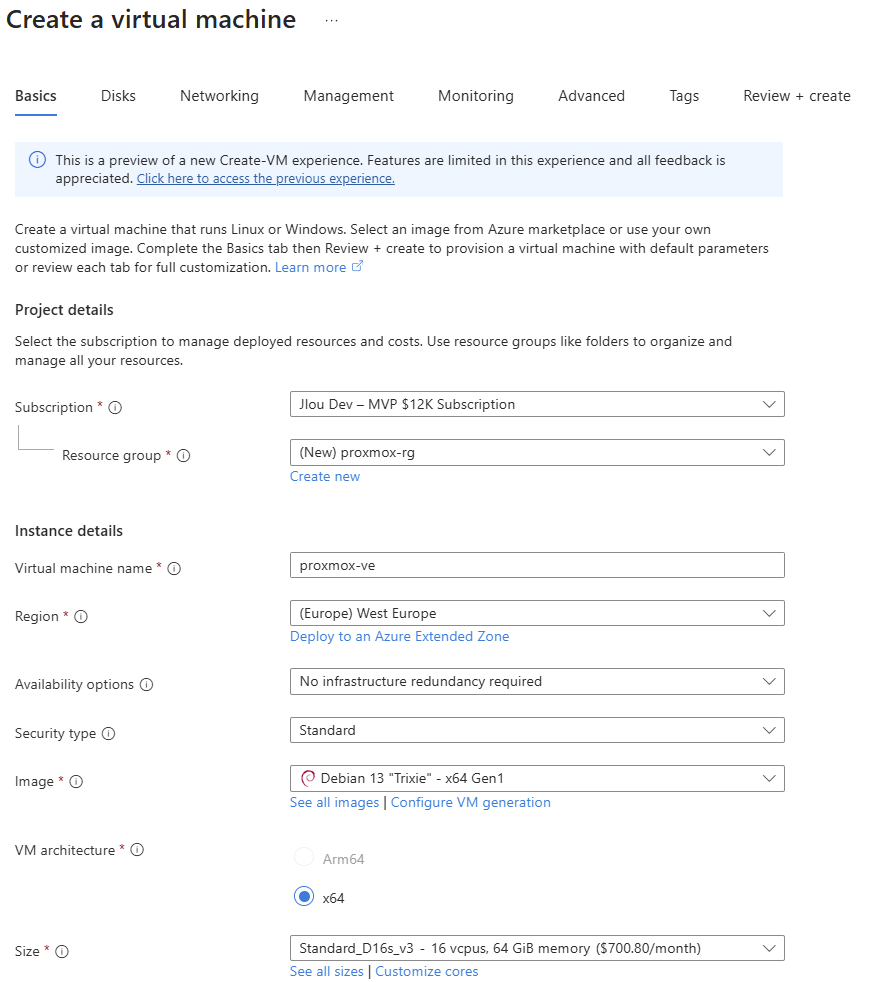Click the See all sizes link

pos(327,971)
